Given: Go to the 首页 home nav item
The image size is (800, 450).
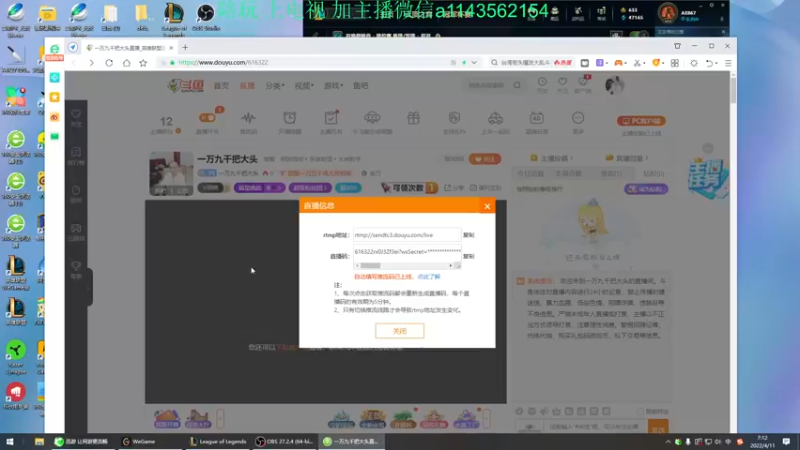Looking at the screenshot, I should [x=221, y=86].
